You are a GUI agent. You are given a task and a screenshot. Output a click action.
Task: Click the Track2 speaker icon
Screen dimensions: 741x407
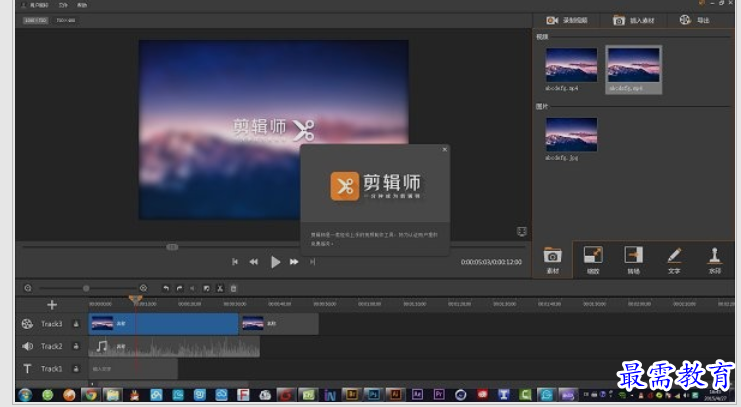tap(27, 346)
